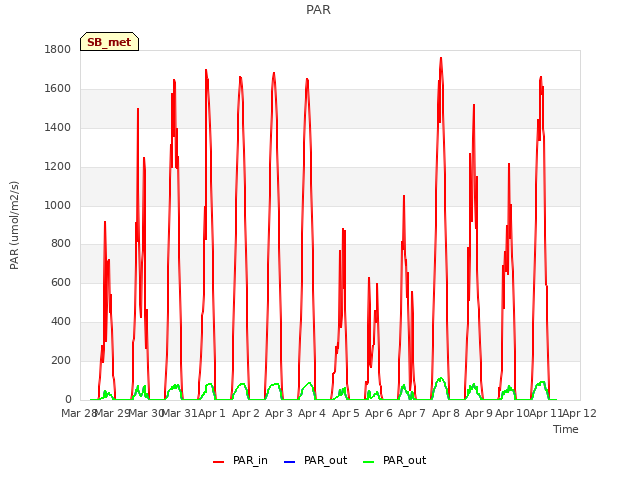
Task: Click the Apr 4 date tick label
Action: (312, 413)
